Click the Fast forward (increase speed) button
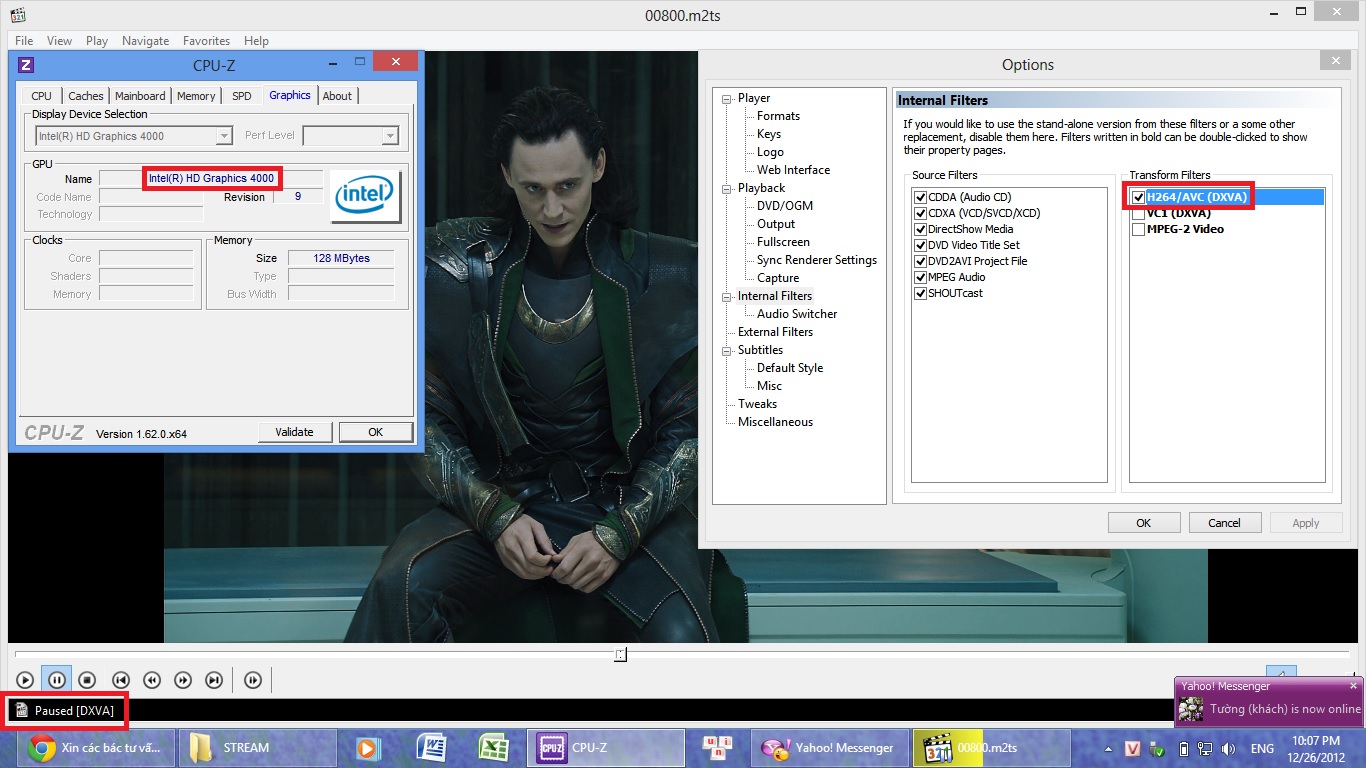The width and height of the screenshot is (1366, 768). pyautogui.click(x=182, y=680)
